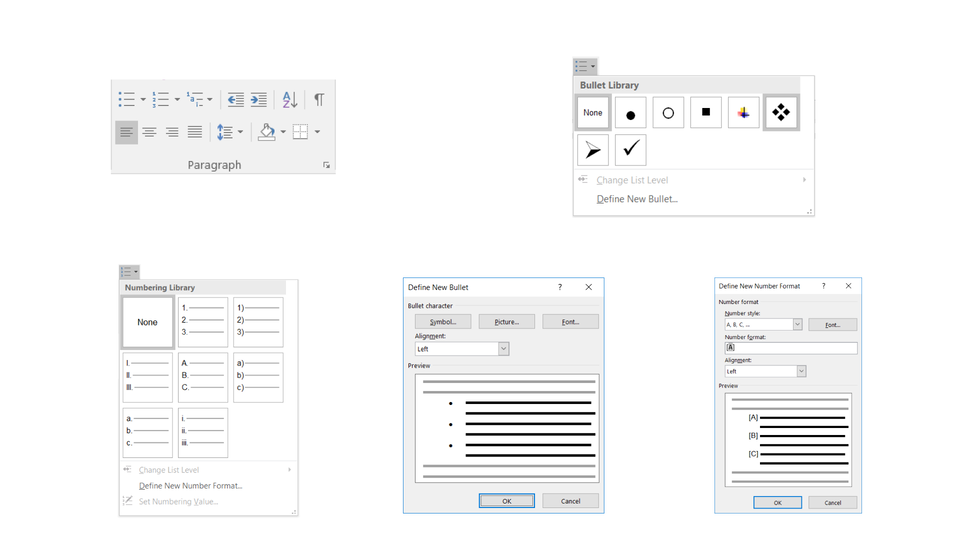The width and height of the screenshot is (960, 540).
Task: Open the Line Spacing dropdown arrow
Action: (x=240, y=132)
